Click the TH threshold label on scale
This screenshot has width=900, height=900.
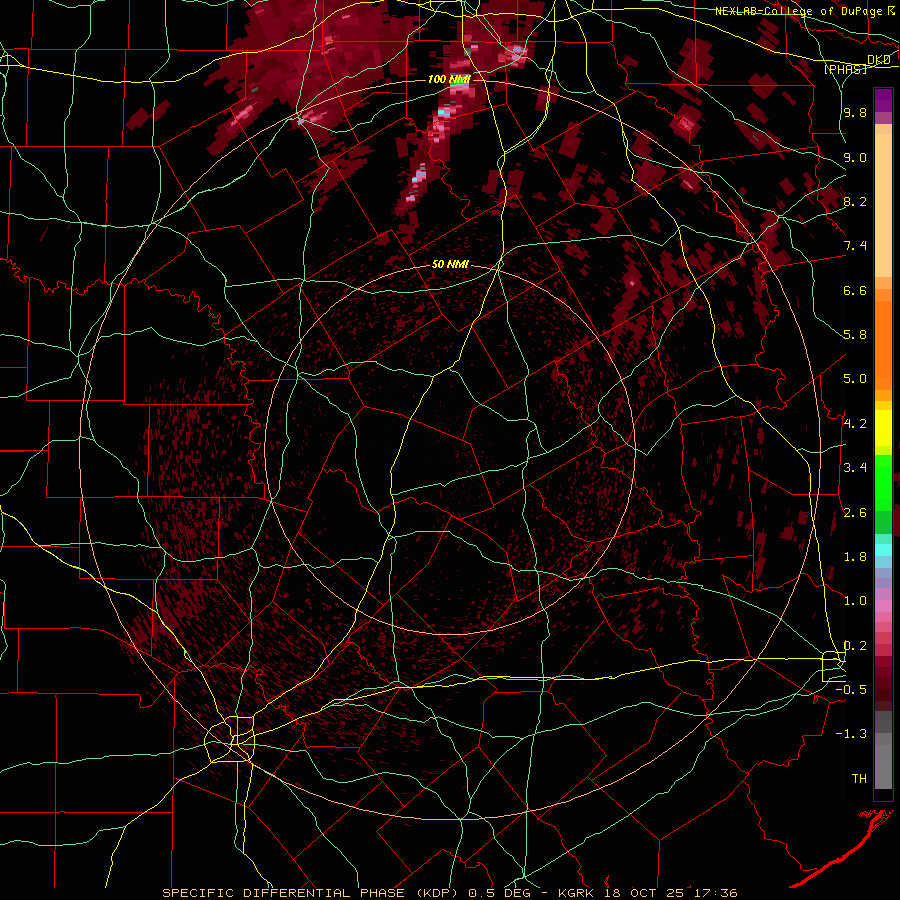tap(859, 779)
